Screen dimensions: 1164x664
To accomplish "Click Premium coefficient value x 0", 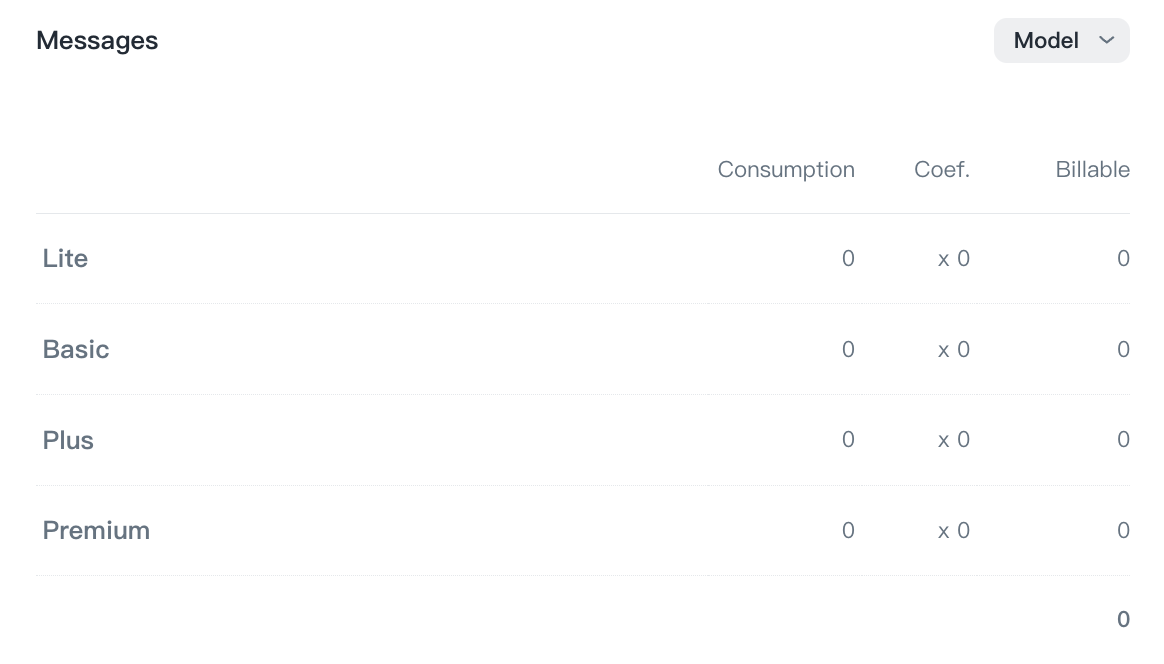I will tap(953, 531).
